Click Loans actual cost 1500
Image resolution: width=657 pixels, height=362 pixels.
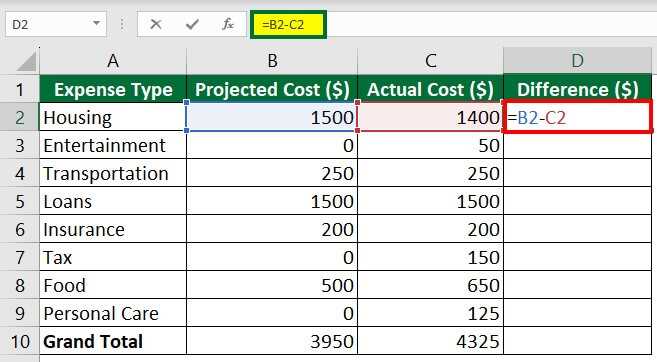coord(430,202)
